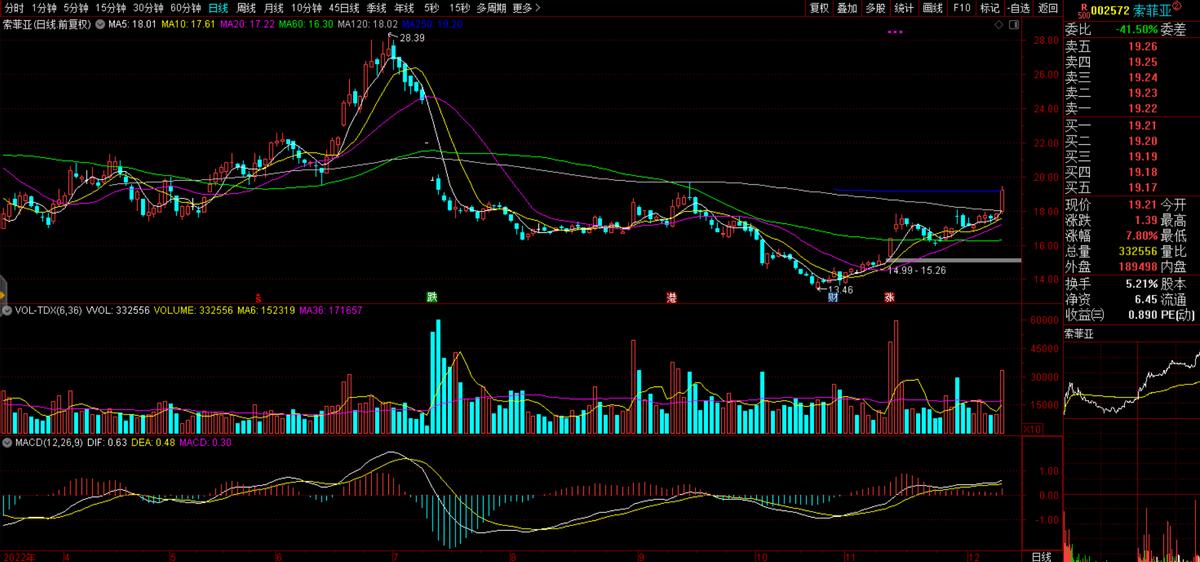Open the MACD indicator dropdown arrow
Screen dimensions: 1200x562
7,441
